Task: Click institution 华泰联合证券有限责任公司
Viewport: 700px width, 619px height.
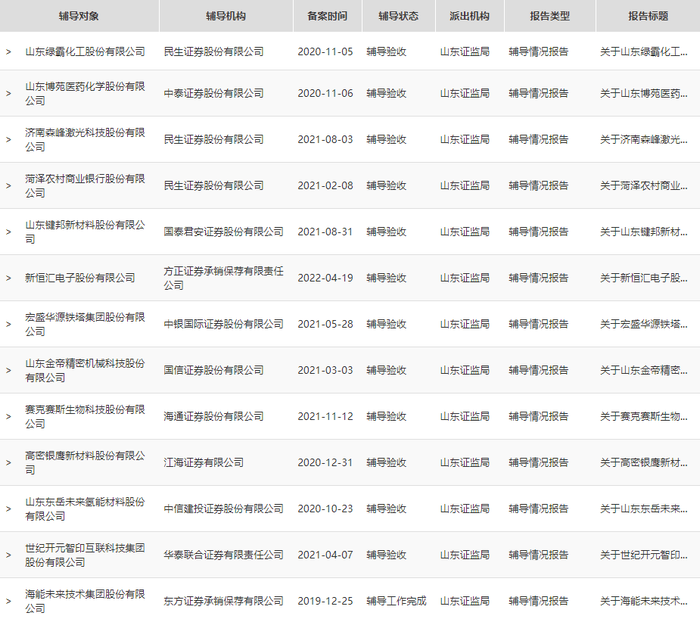Action: click(224, 555)
